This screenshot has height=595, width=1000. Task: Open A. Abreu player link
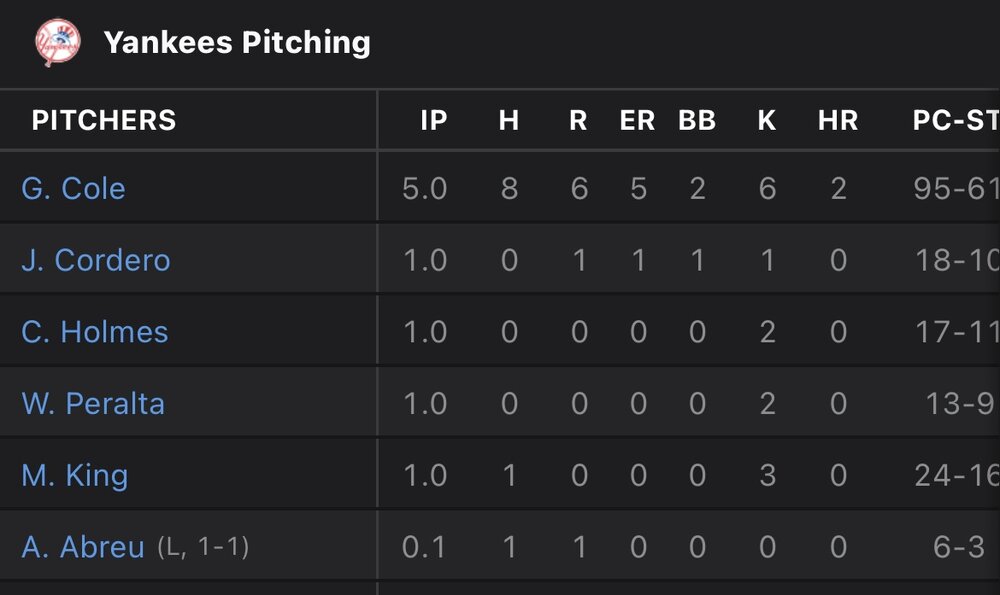(83, 547)
